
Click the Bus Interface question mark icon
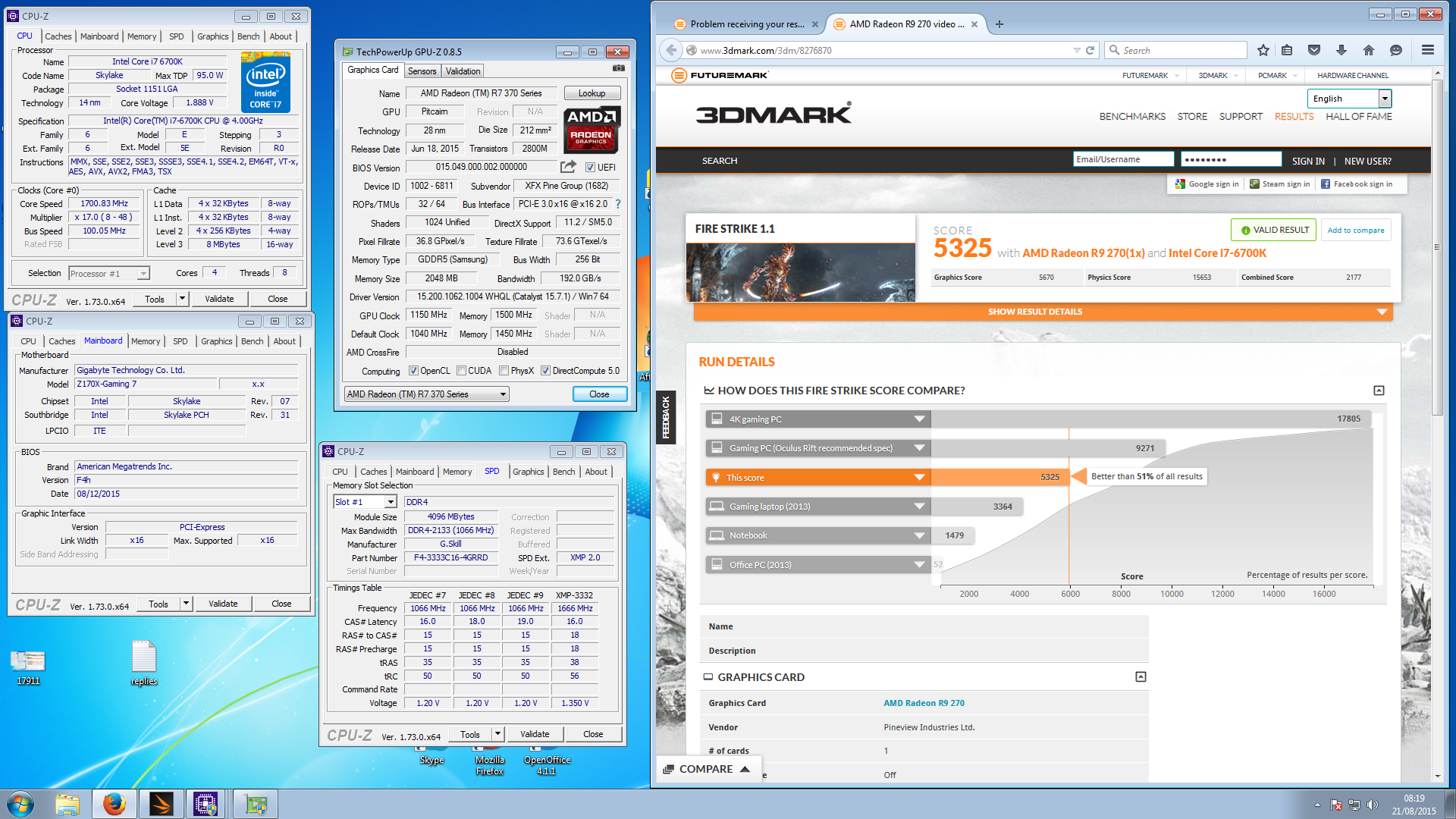[618, 204]
